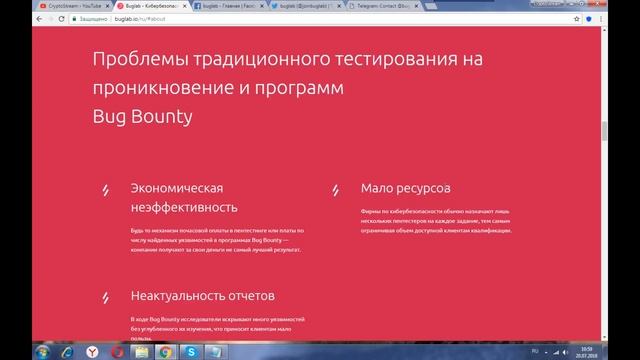Open the buglab Facebook tab
Viewport: 640px width, 360px height.
pyautogui.click(x=229, y=6)
